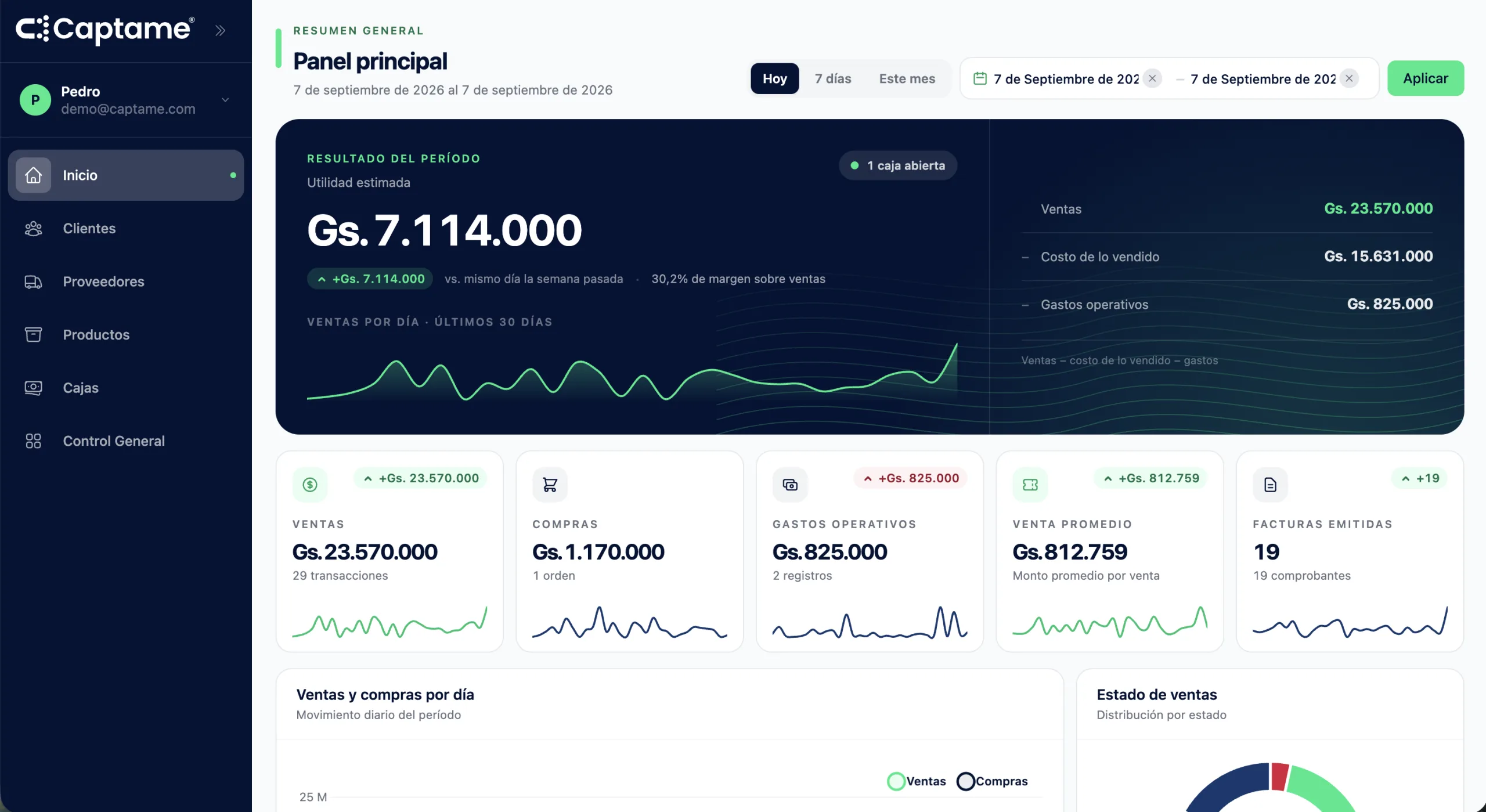Image resolution: width=1486 pixels, height=812 pixels.
Task: Open the Inicio home icon
Action: pos(33,175)
